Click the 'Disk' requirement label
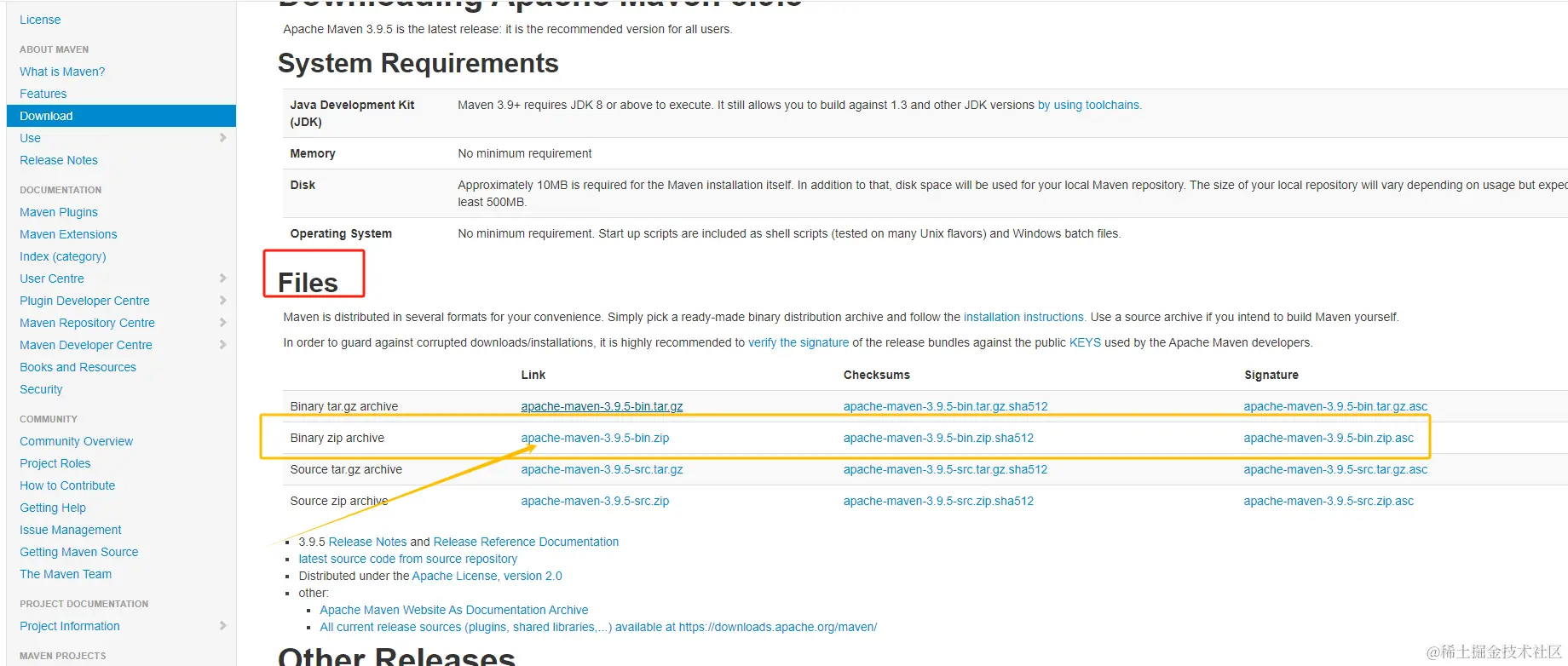Image resolution: width=1568 pixels, height=666 pixels. tap(303, 185)
